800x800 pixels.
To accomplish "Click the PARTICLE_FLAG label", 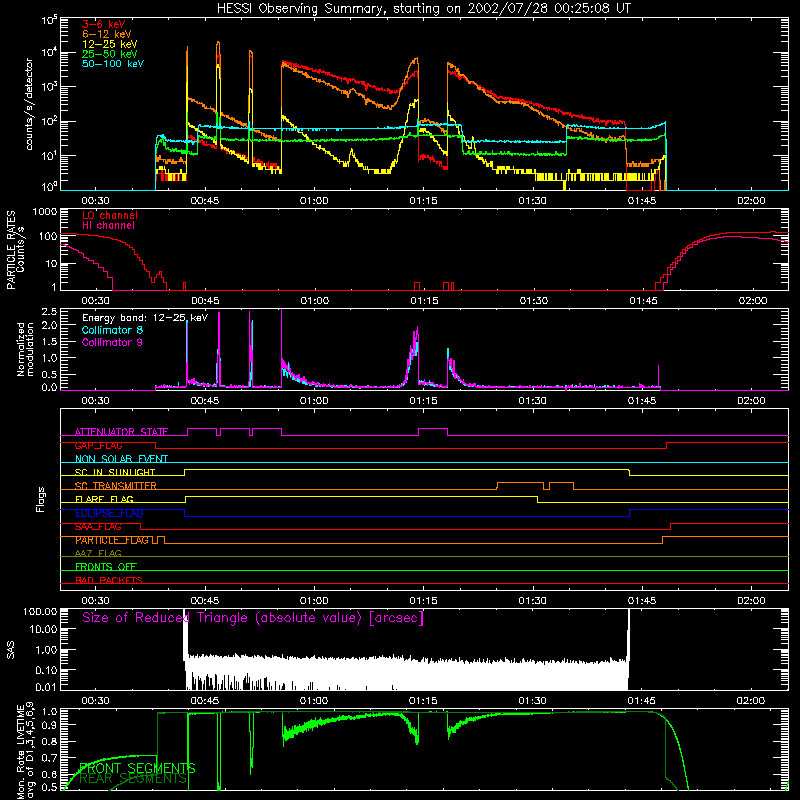I will click(112, 540).
